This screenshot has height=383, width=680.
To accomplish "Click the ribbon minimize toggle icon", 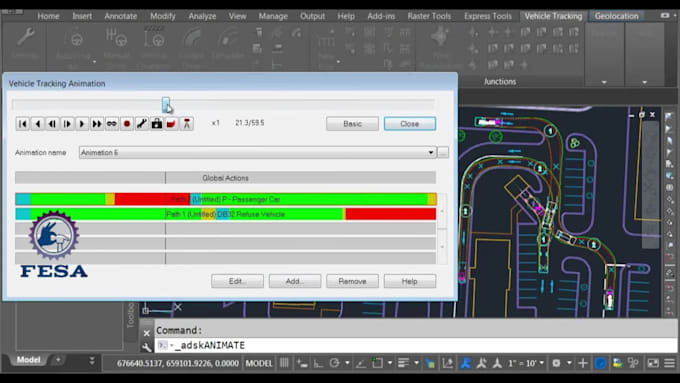I will click(665, 16).
